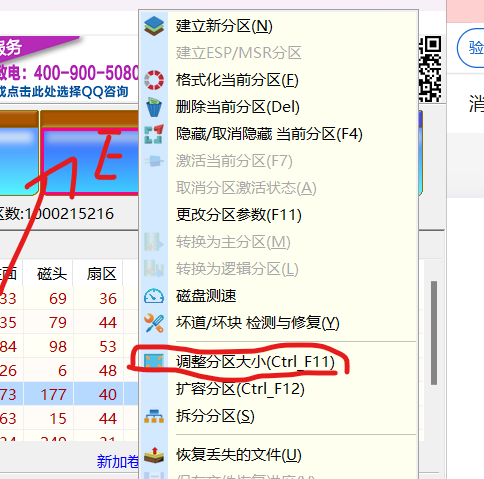This screenshot has width=484, height=479.
Task: Click disabled 转换为逻辑分区(L) entry
Action: tap(237, 269)
